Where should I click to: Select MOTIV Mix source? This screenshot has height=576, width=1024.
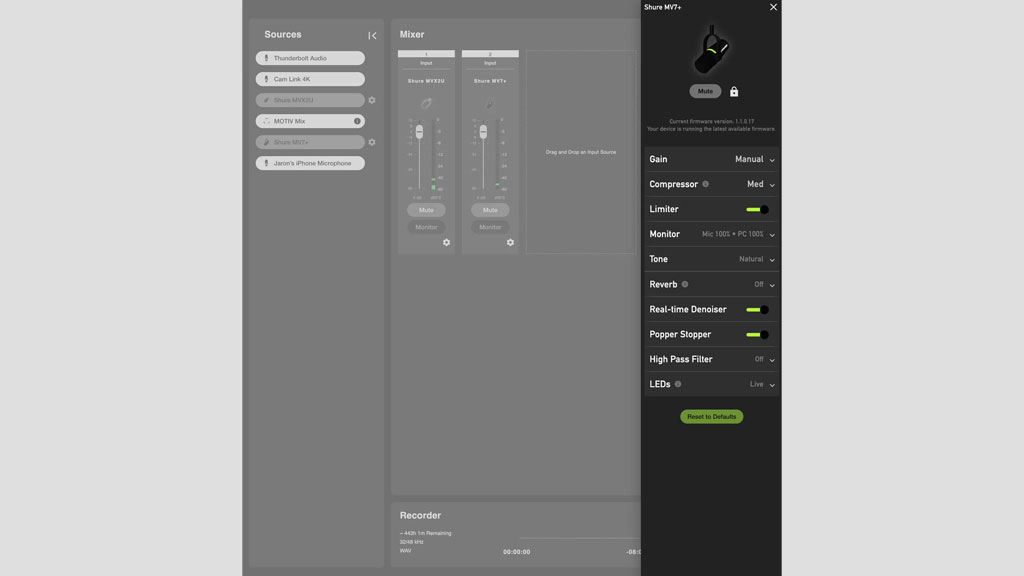coord(310,121)
